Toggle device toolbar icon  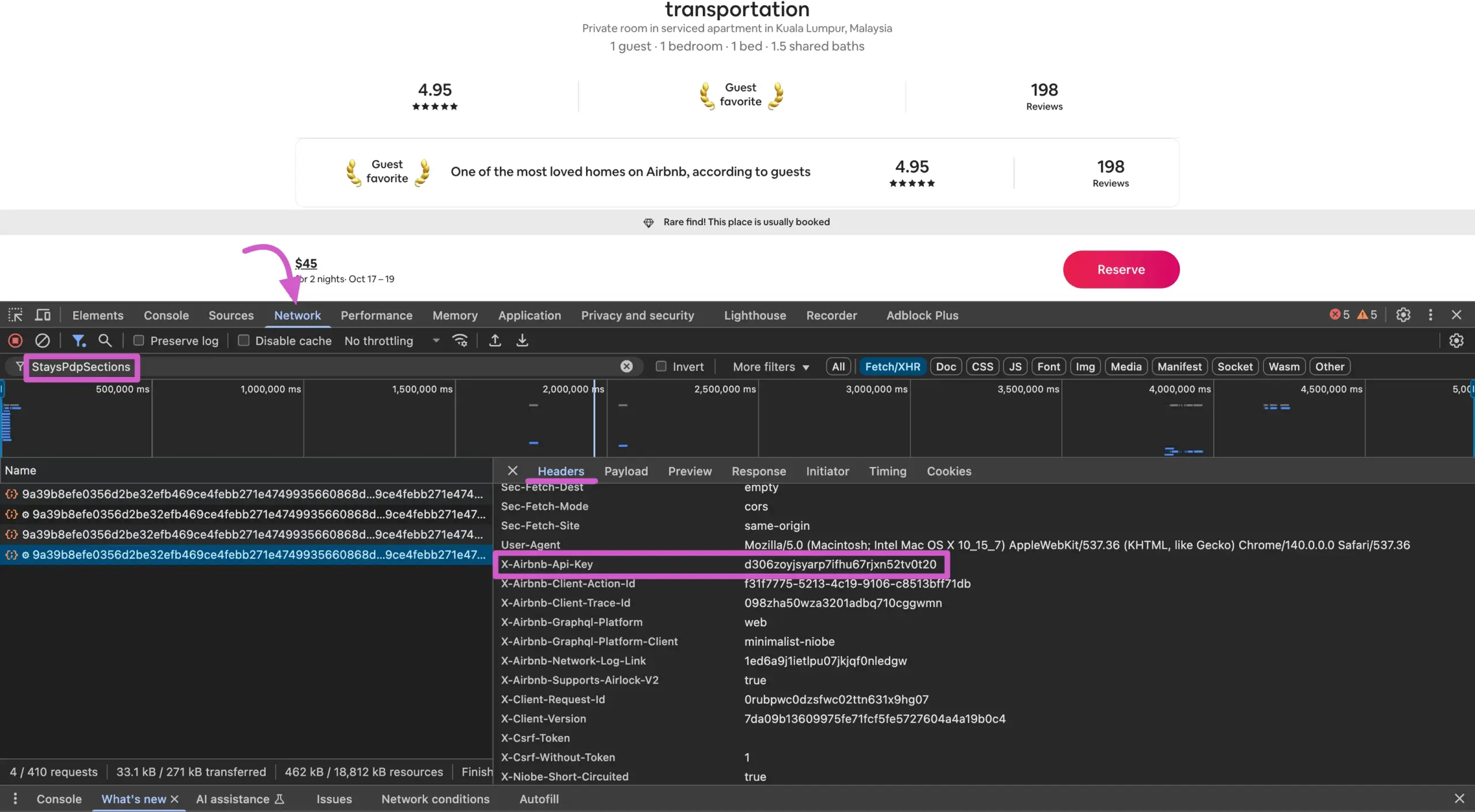(43, 315)
